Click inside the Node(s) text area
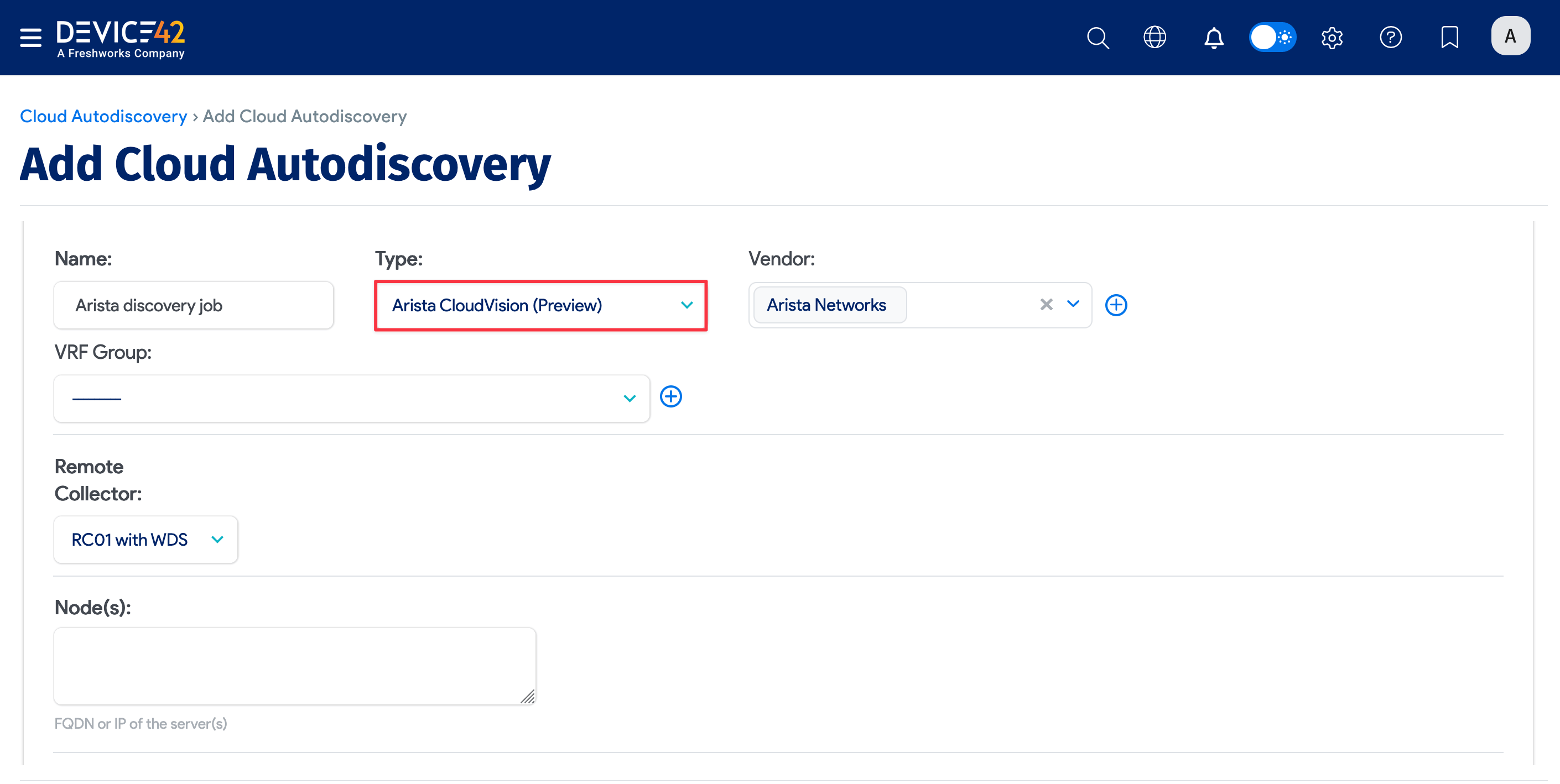 (x=294, y=666)
